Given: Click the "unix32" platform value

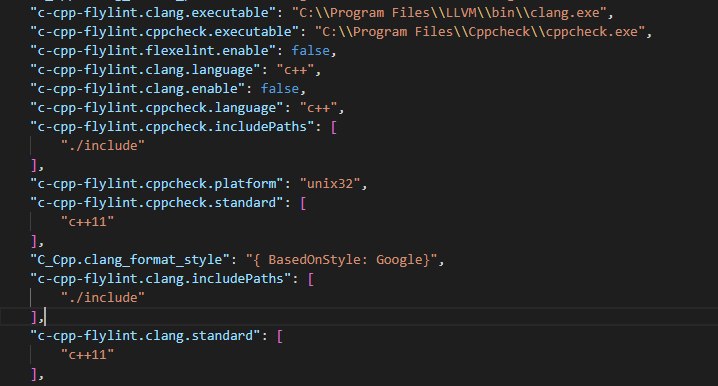Looking at the screenshot, I should pyautogui.click(x=330, y=184).
